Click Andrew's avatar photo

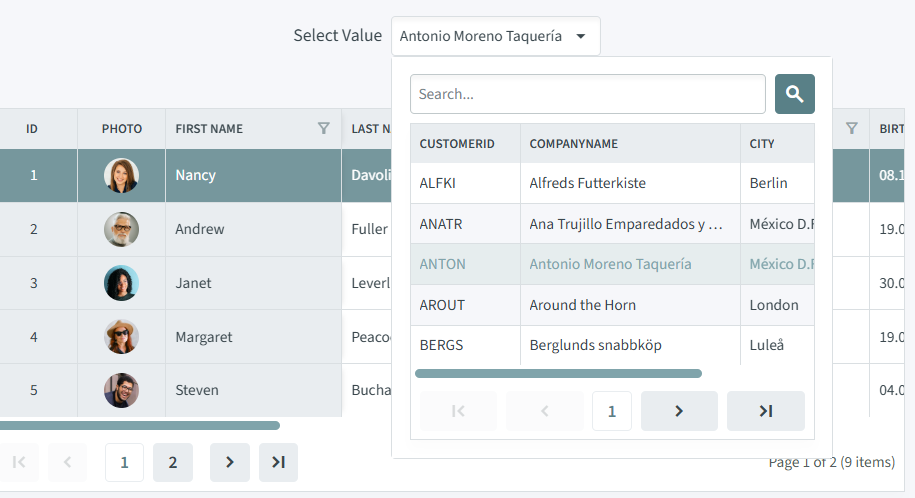[x=121, y=230]
